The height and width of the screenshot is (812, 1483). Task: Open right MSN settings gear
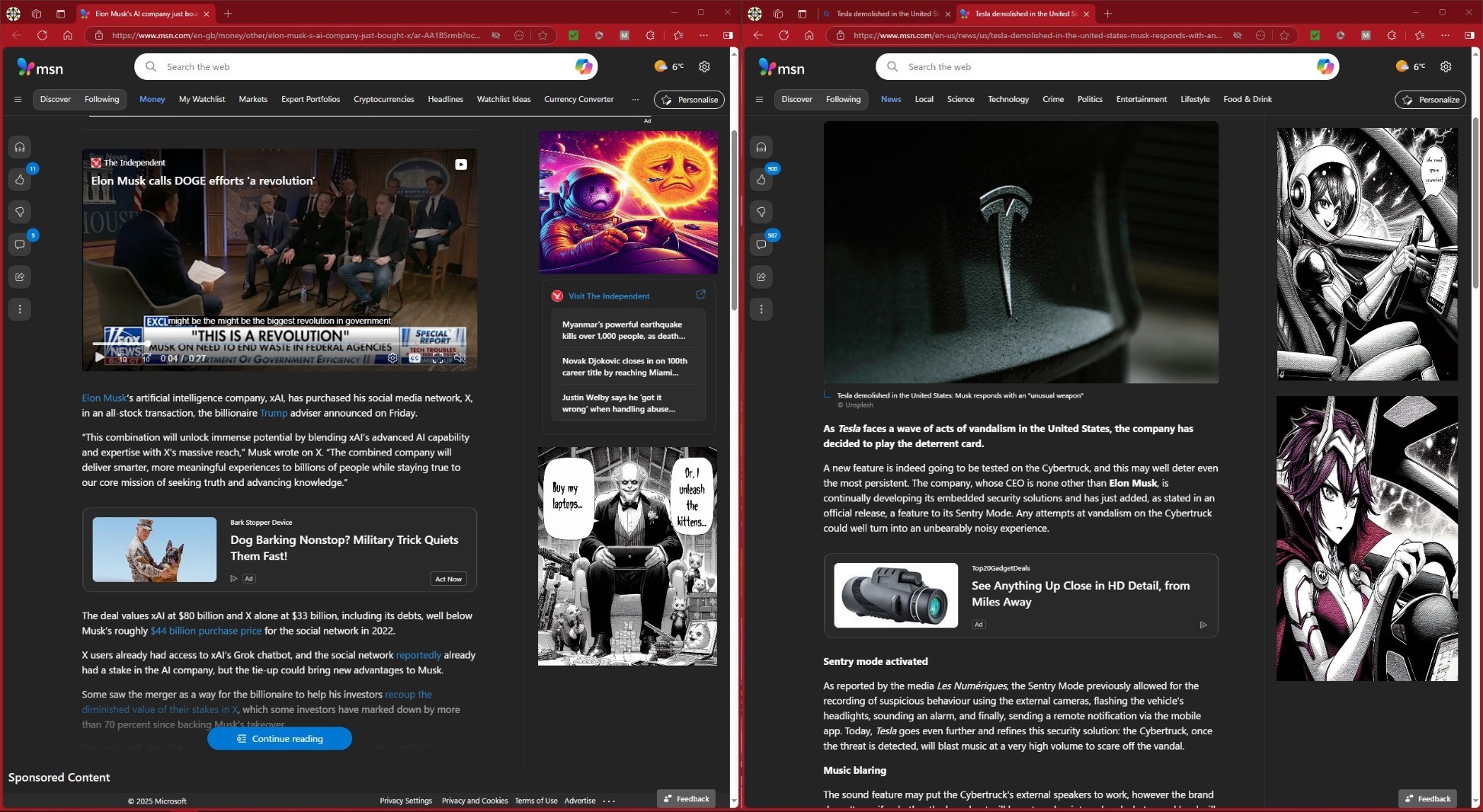[1446, 67]
